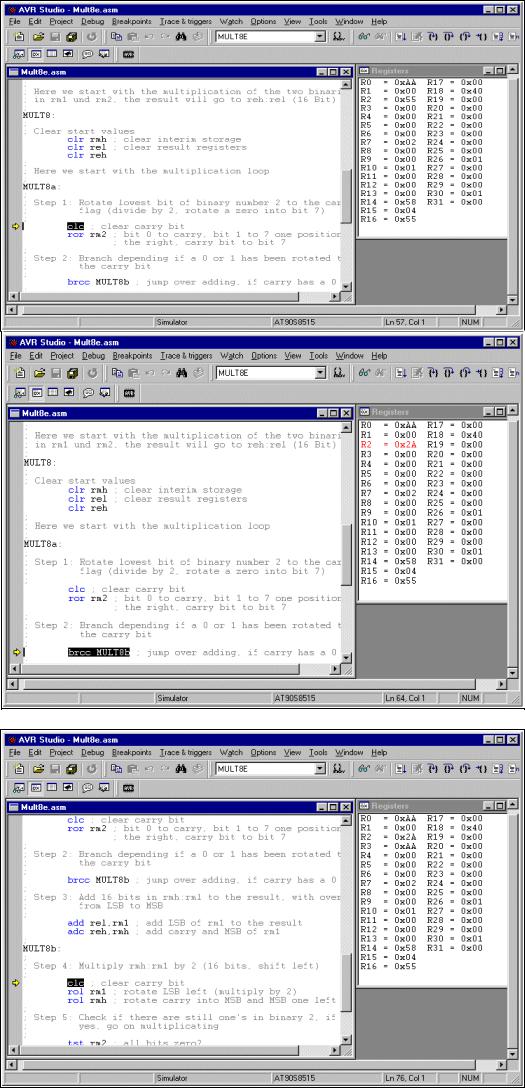Click Registers view icon in bottom window's second toolbar
The width and height of the screenshot is (525, 1088).
click(37, 788)
